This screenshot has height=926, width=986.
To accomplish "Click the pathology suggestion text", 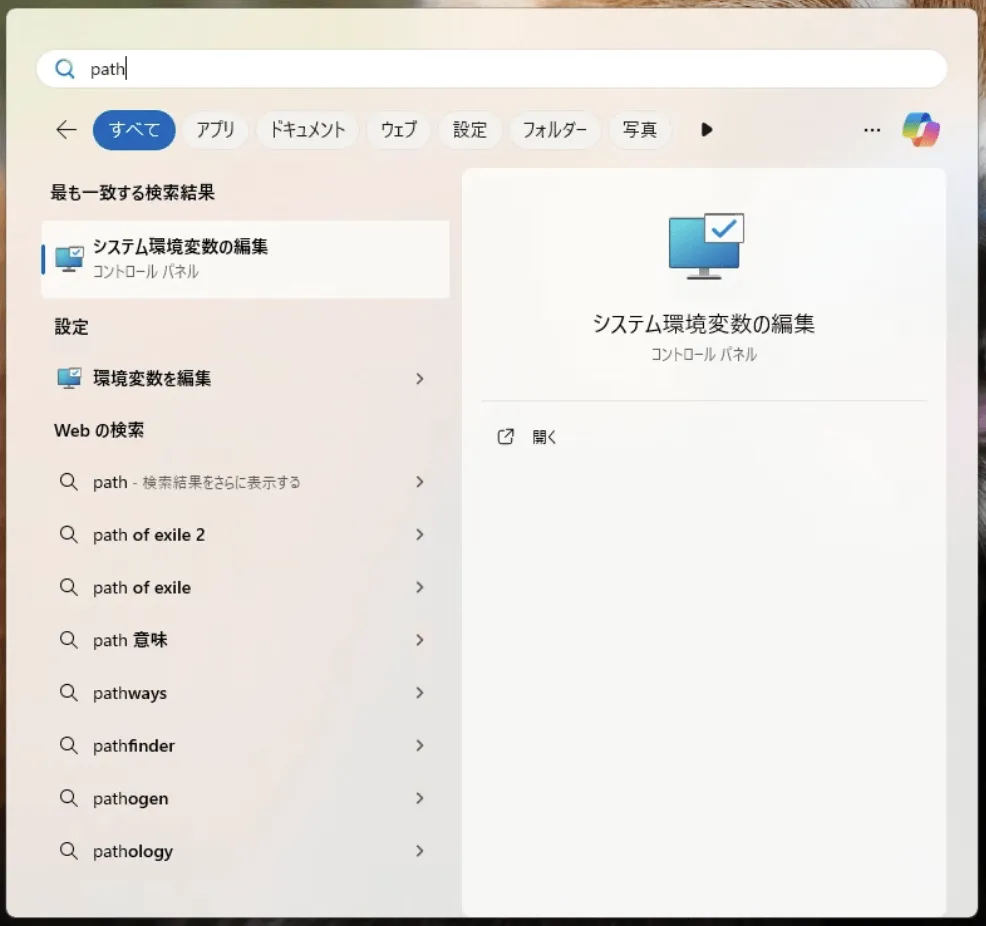I will point(133,852).
